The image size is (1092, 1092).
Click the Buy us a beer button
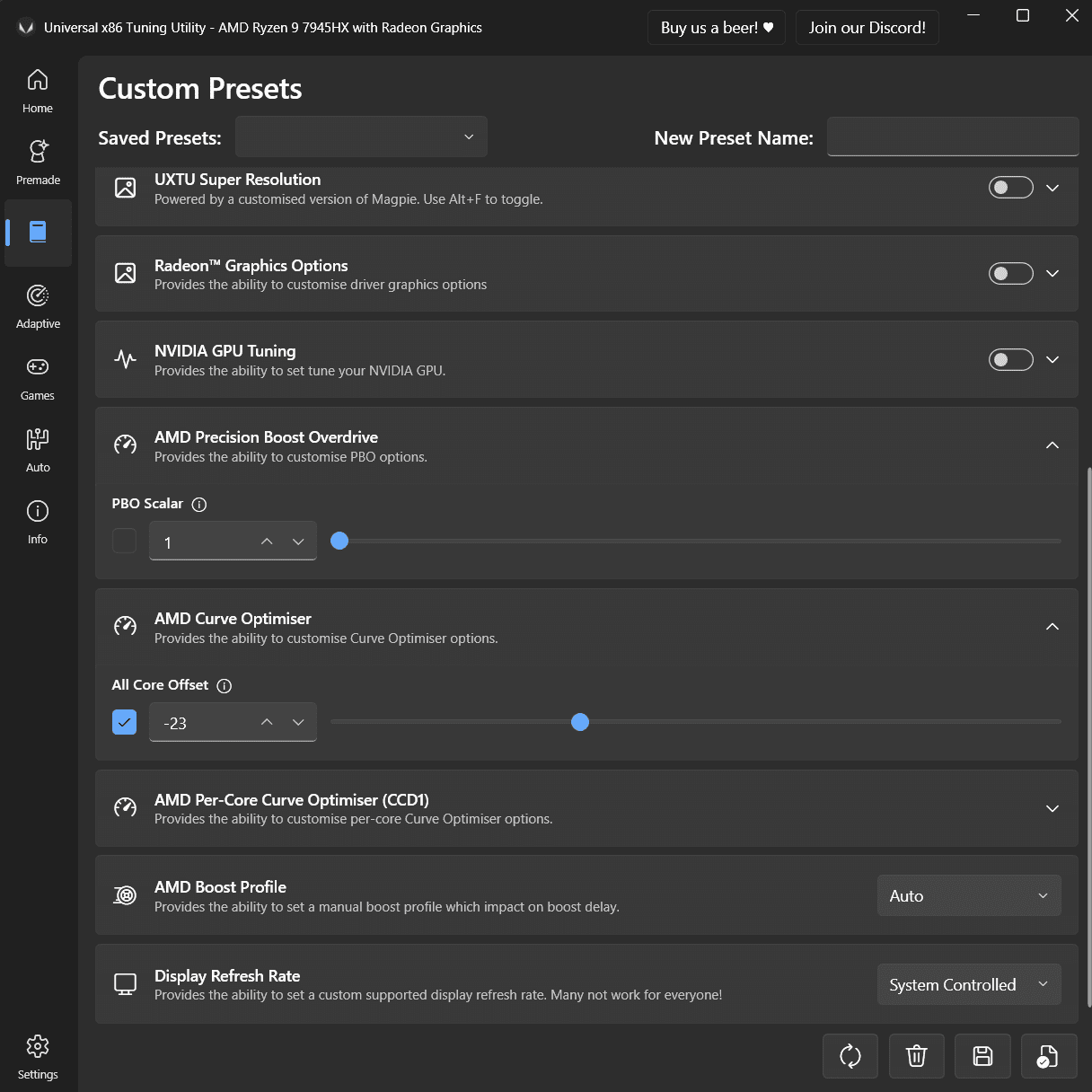click(x=717, y=28)
